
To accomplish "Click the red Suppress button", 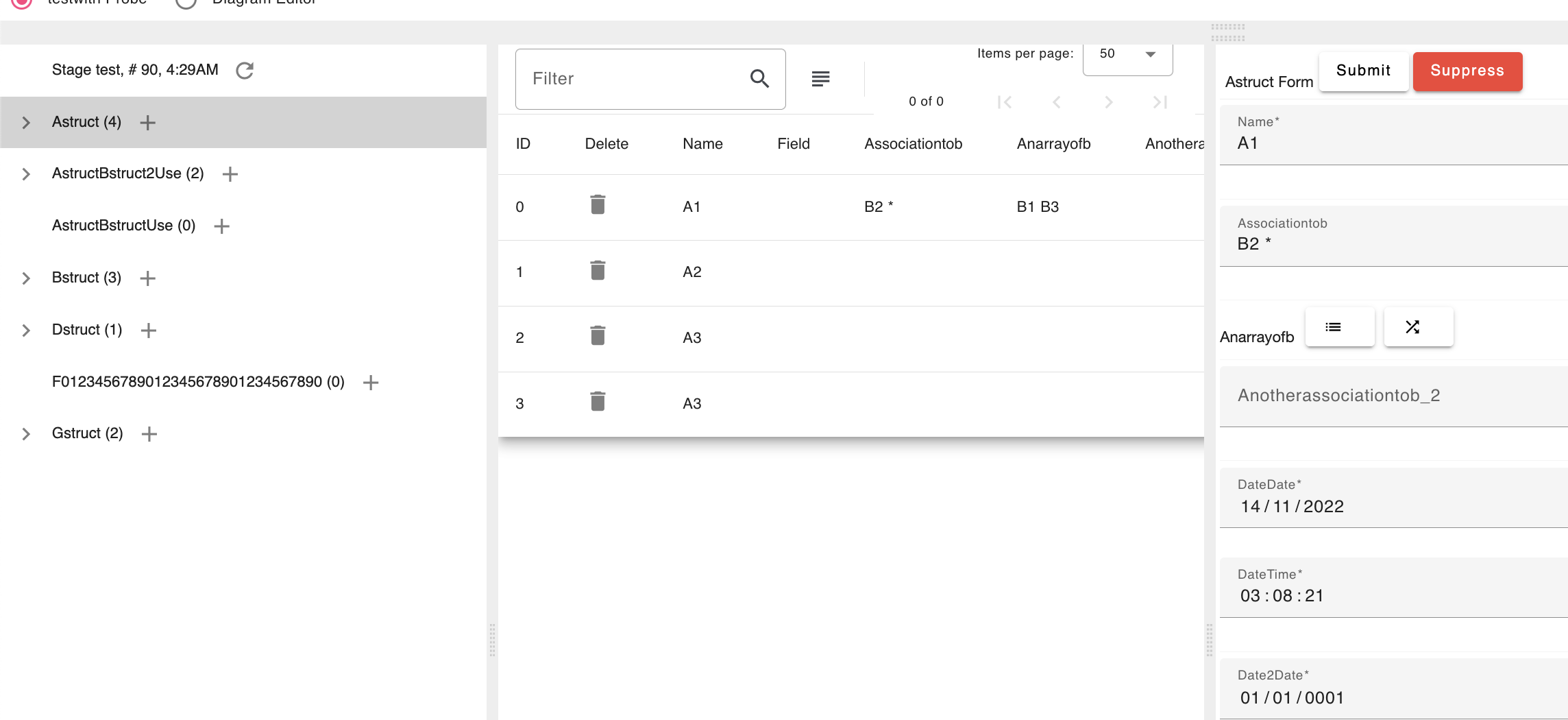I will click(x=1467, y=71).
